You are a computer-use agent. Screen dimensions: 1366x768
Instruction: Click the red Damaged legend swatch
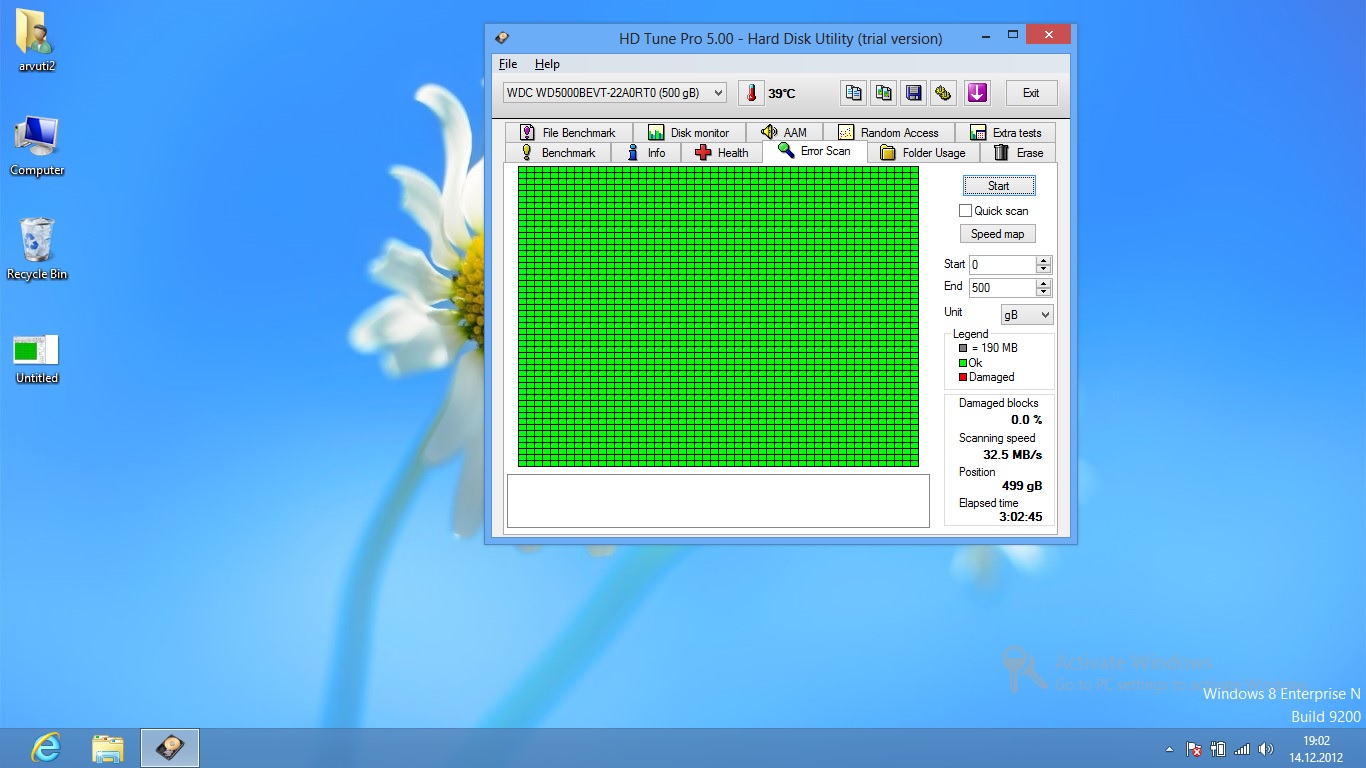coord(963,377)
